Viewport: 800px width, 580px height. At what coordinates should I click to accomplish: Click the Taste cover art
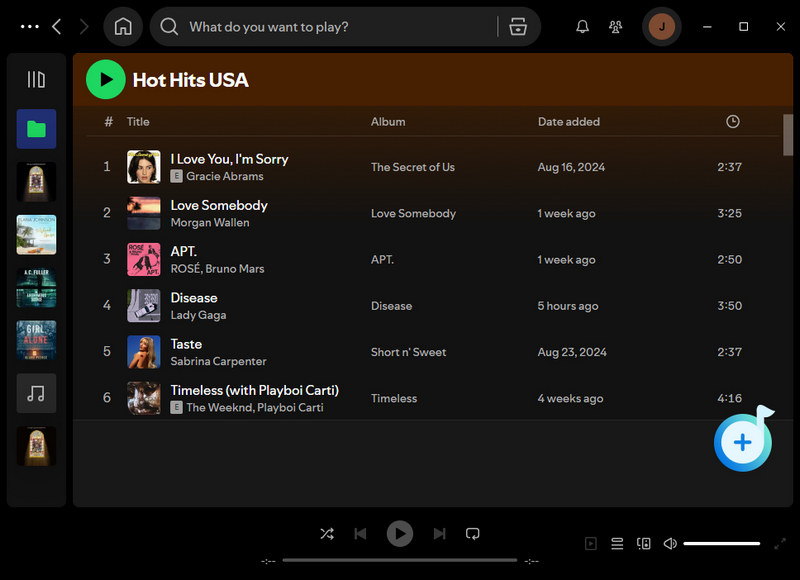tap(143, 352)
